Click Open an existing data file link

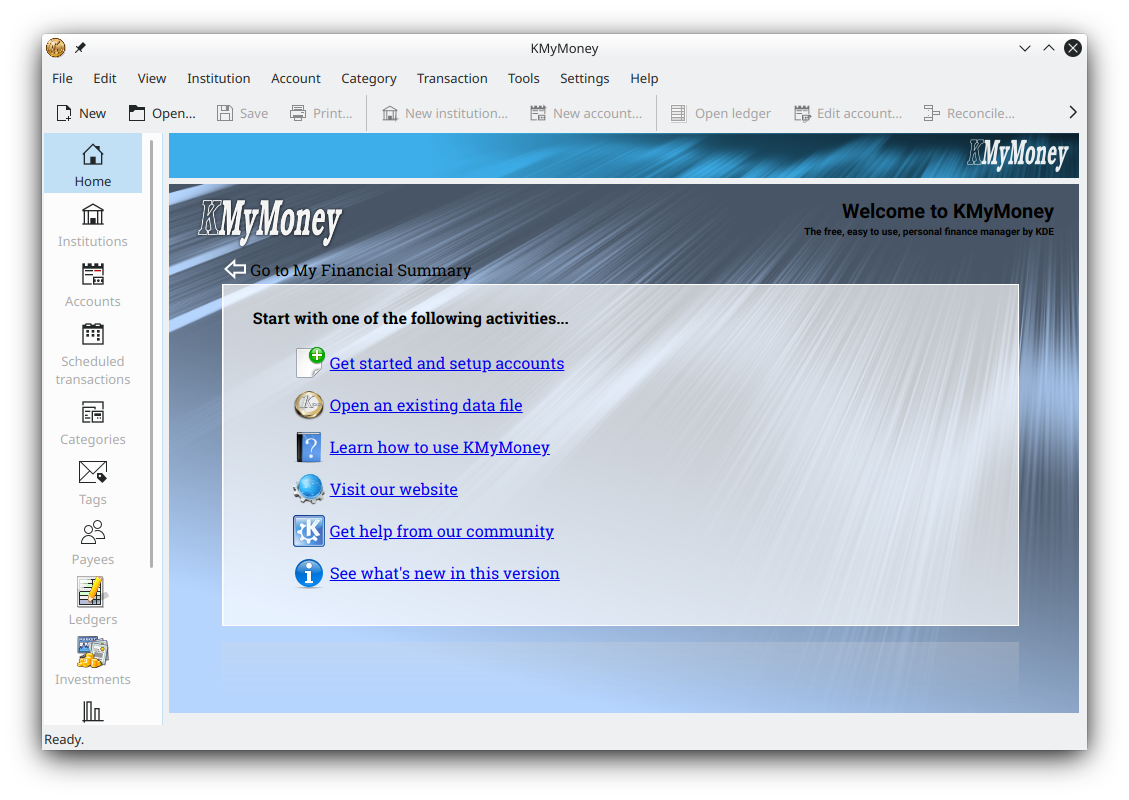pyautogui.click(x=425, y=405)
